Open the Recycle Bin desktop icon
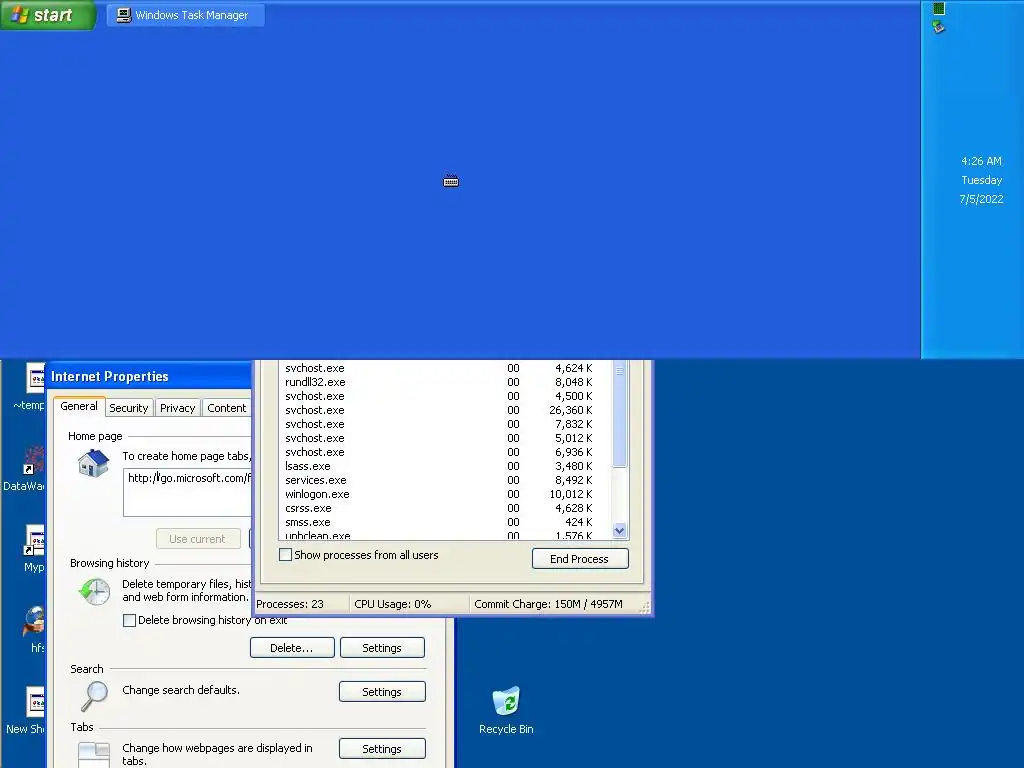This screenshot has height=768, width=1024. click(506, 711)
